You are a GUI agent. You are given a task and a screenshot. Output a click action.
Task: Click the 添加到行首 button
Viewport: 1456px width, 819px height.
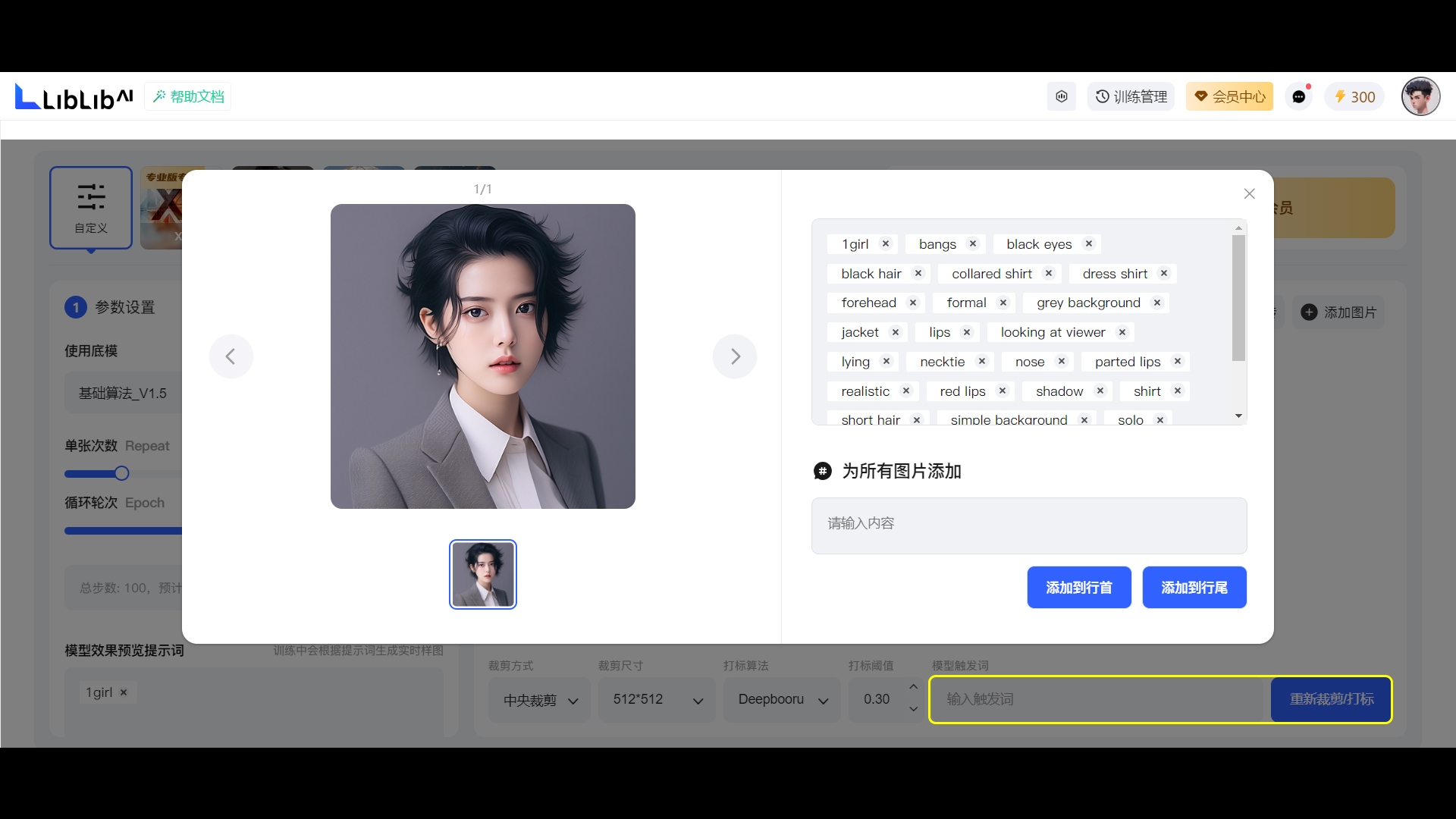pyautogui.click(x=1078, y=588)
